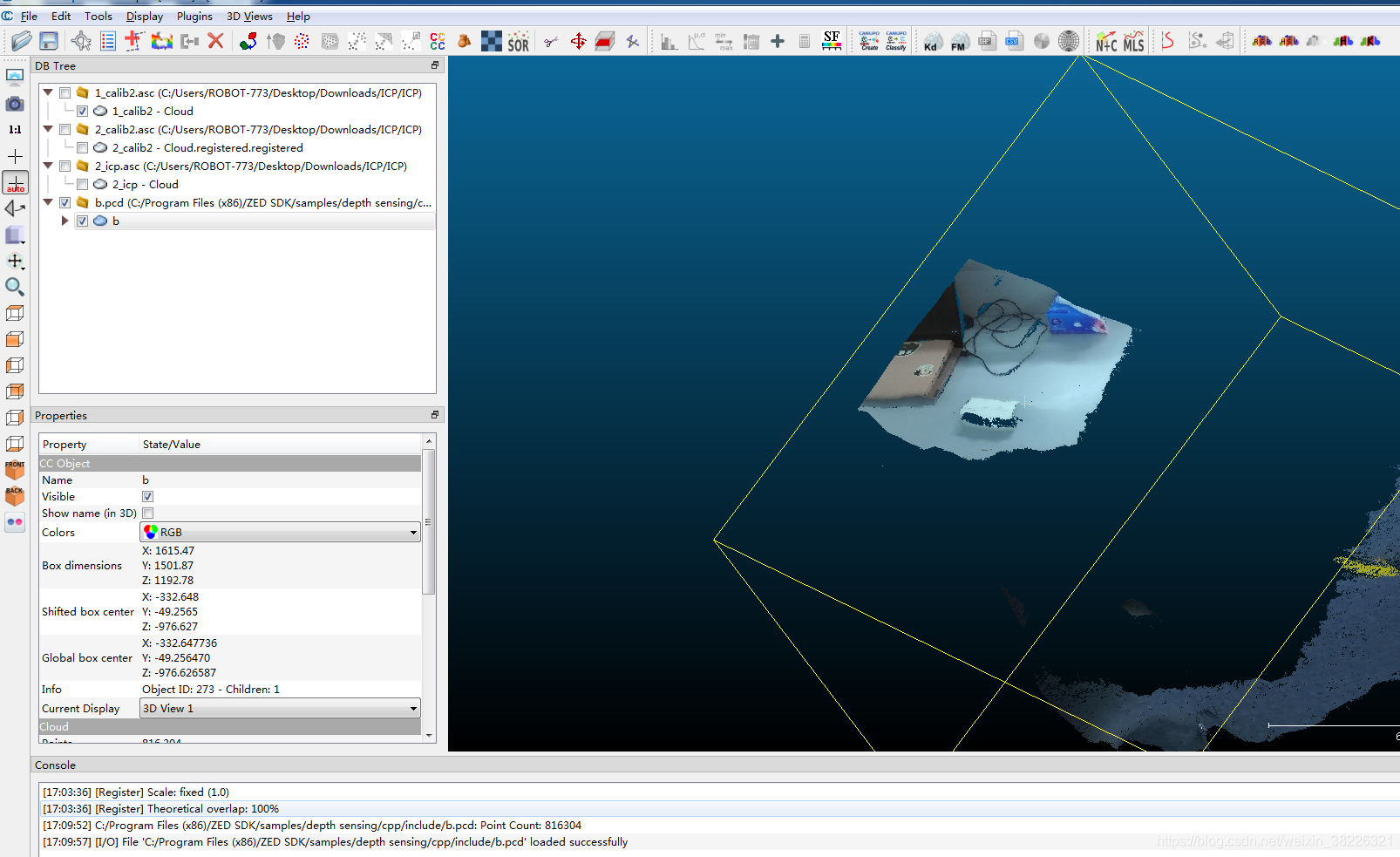Click the Save floppy disk icon
Image resolution: width=1400 pixels, height=857 pixels.
[x=49, y=40]
